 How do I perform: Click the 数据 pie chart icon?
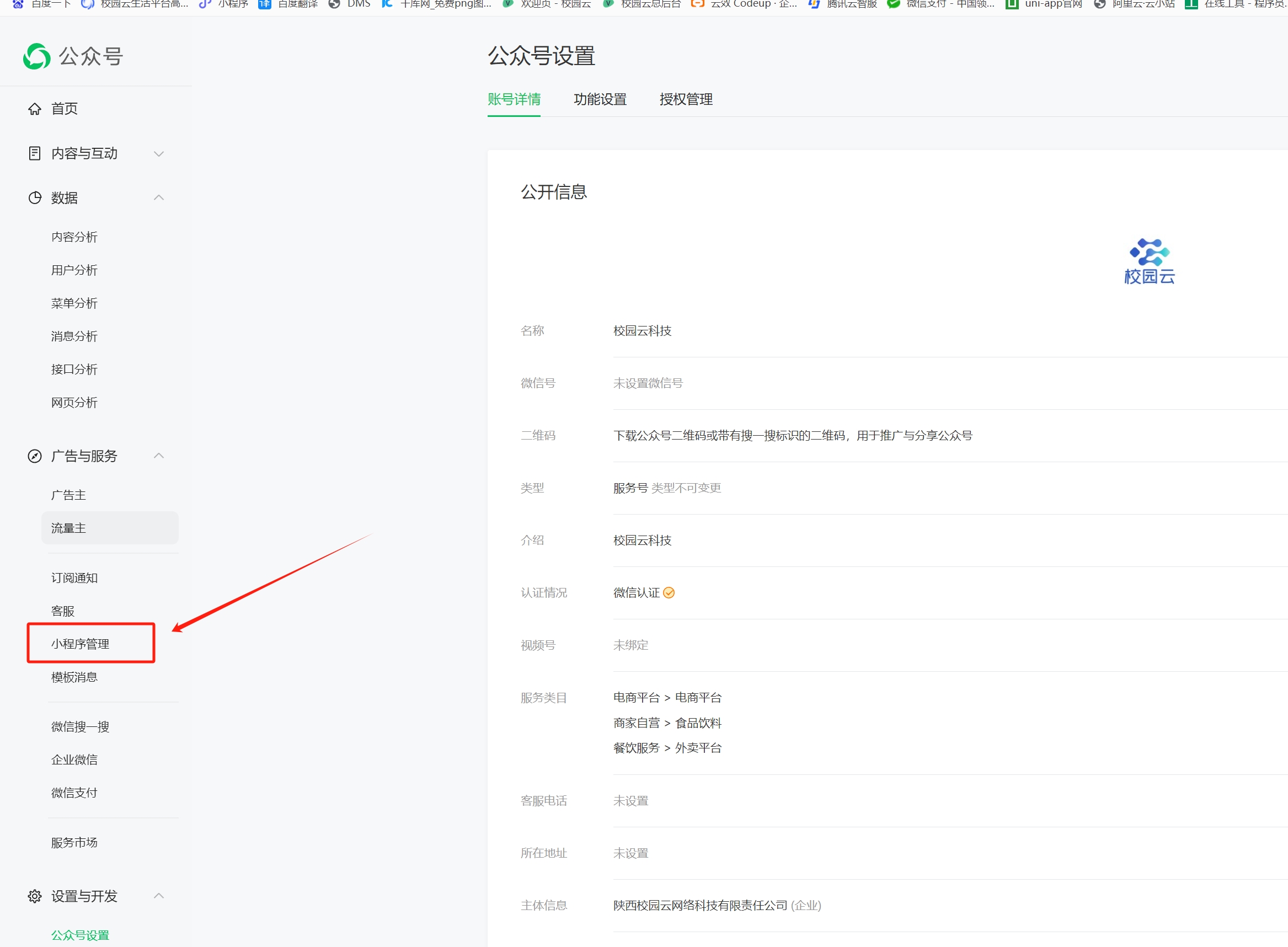34,198
